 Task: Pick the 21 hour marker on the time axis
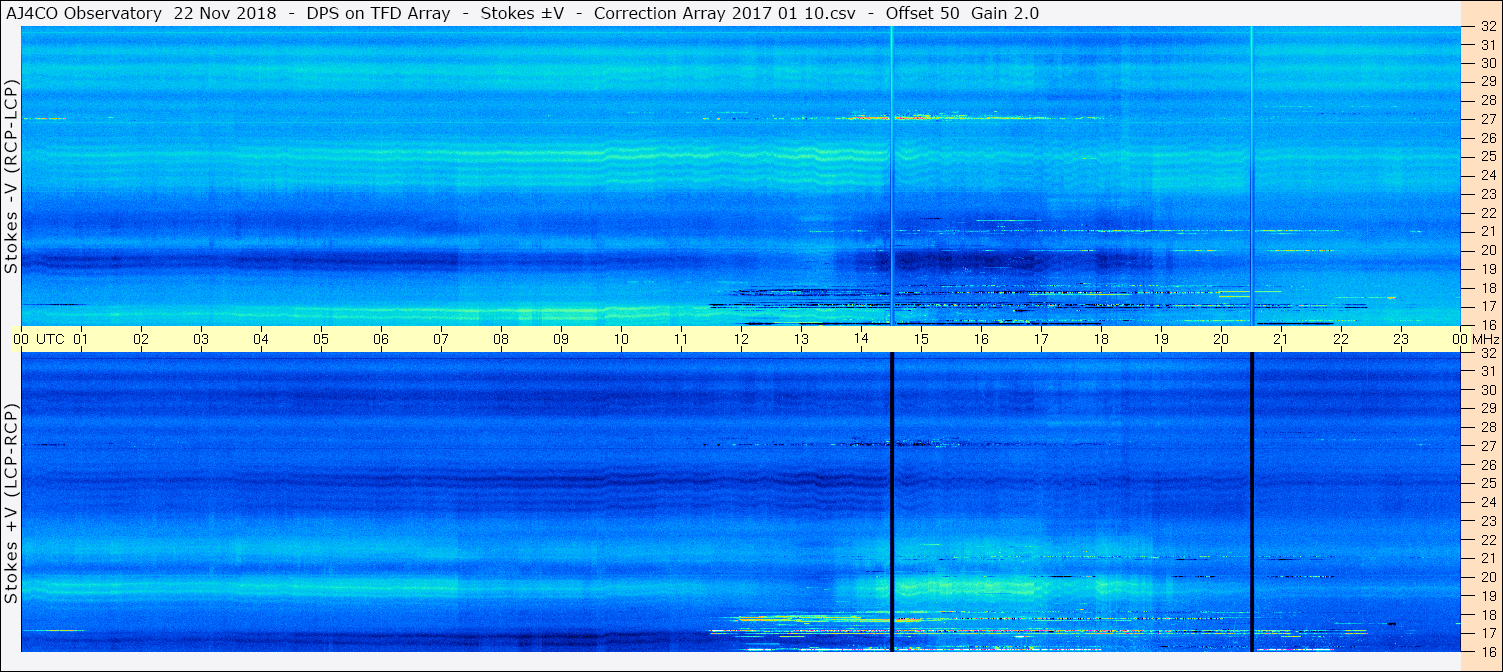click(1281, 339)
